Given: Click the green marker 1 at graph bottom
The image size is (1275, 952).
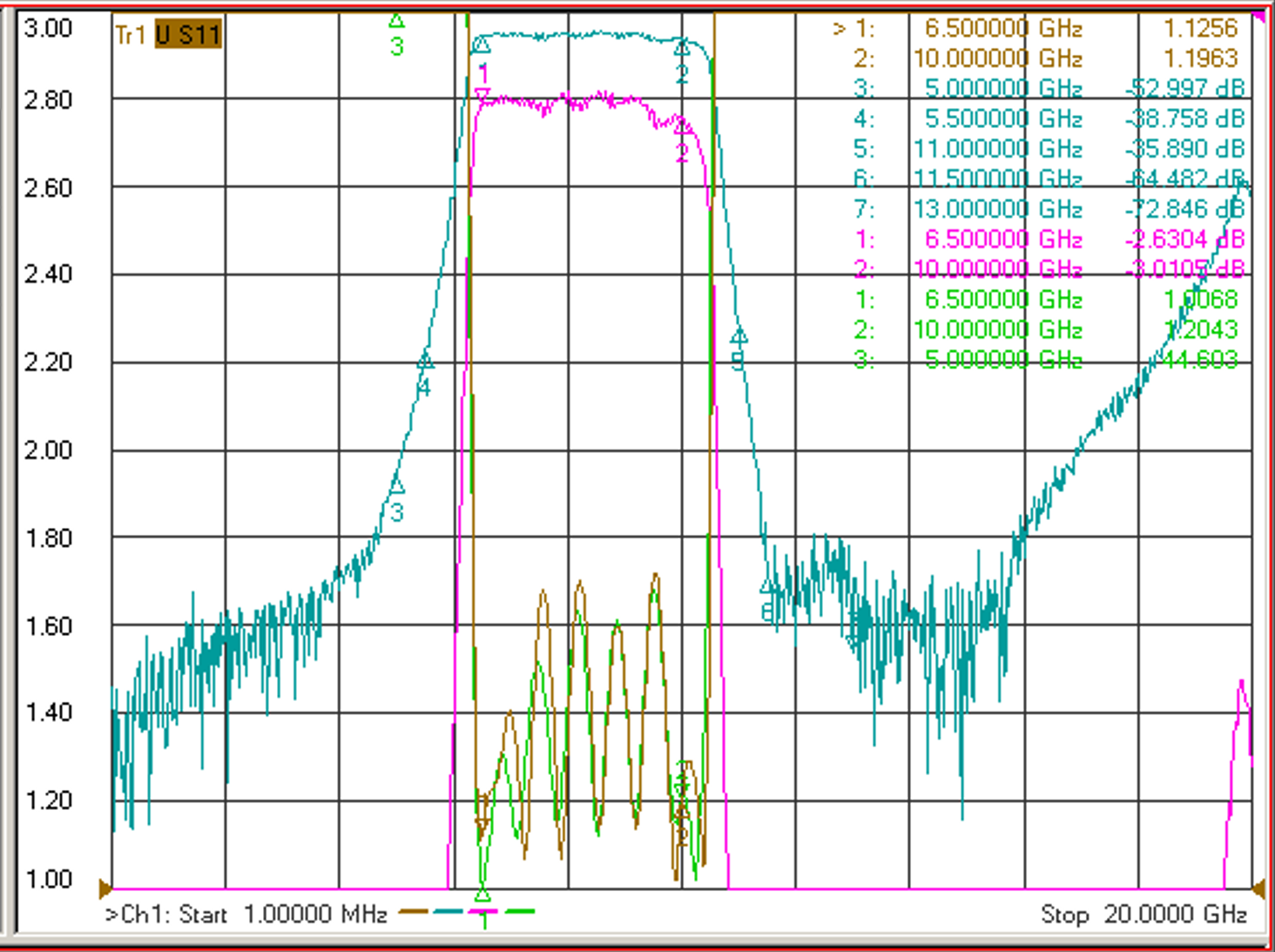Looking at the screenshot, I should point(482,895).
